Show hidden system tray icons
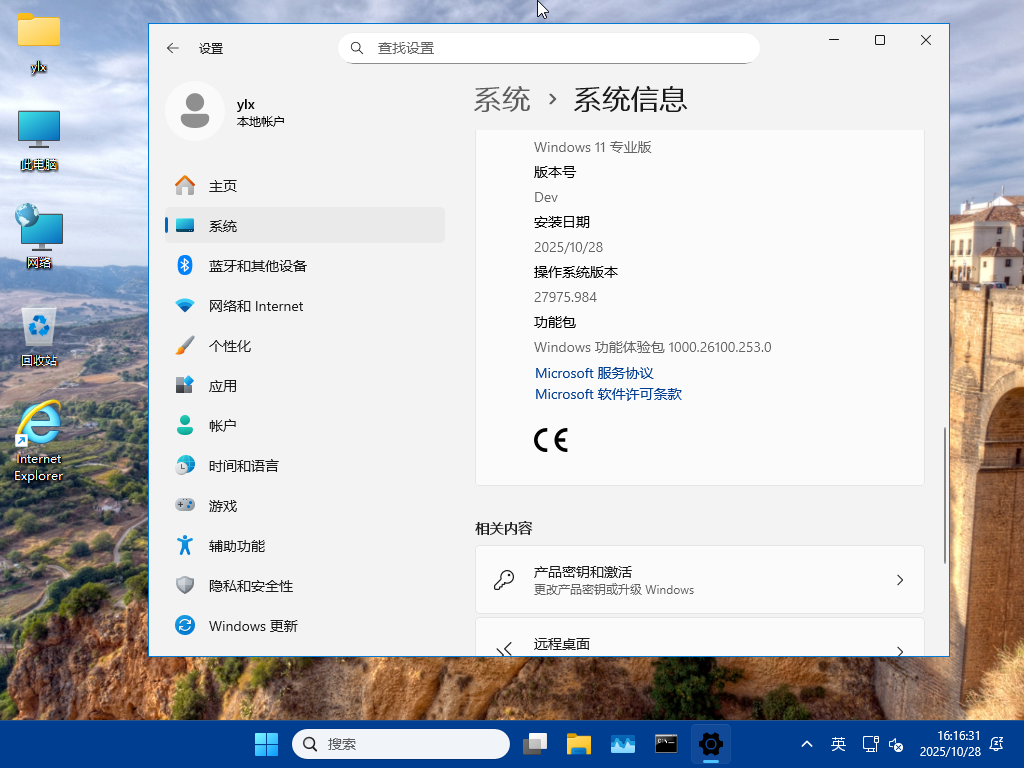 point(807,744)
